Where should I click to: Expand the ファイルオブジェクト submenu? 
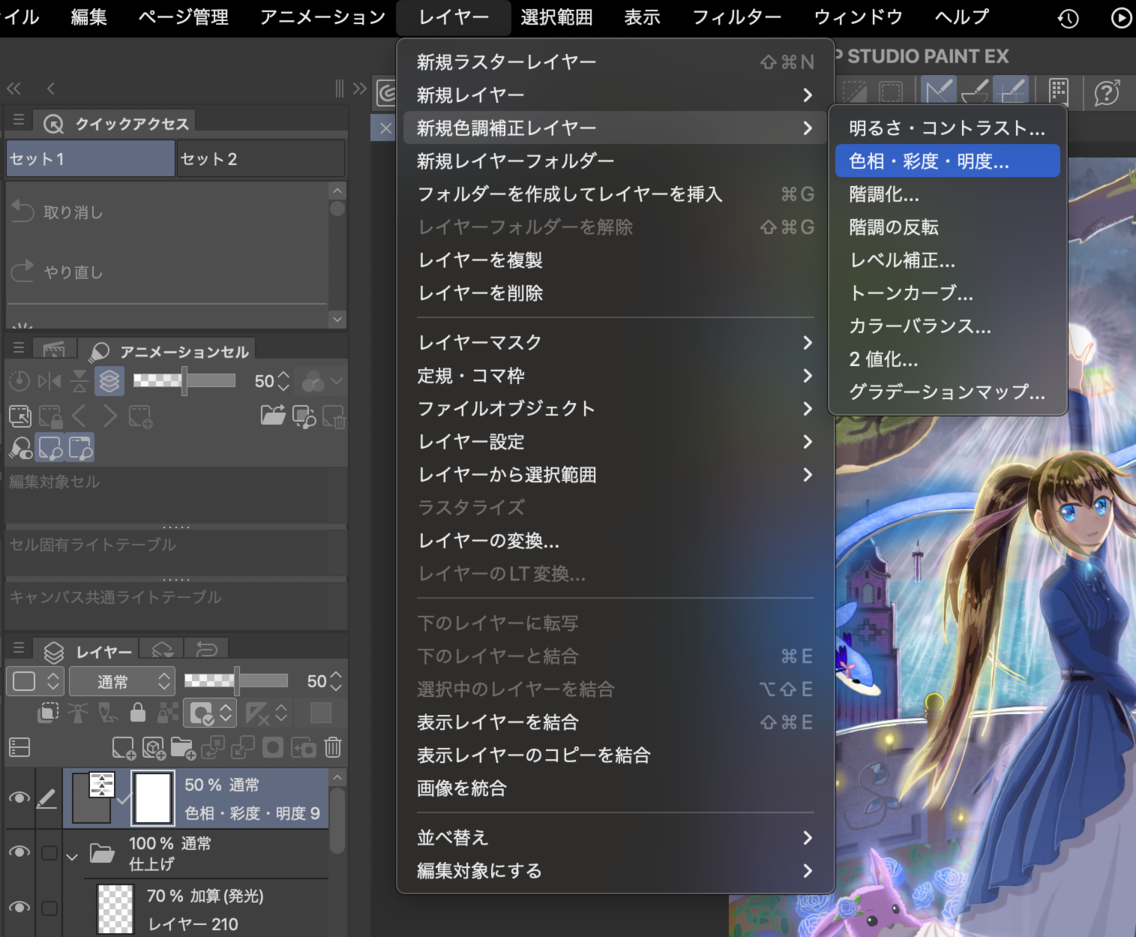(x=615, y=408)
